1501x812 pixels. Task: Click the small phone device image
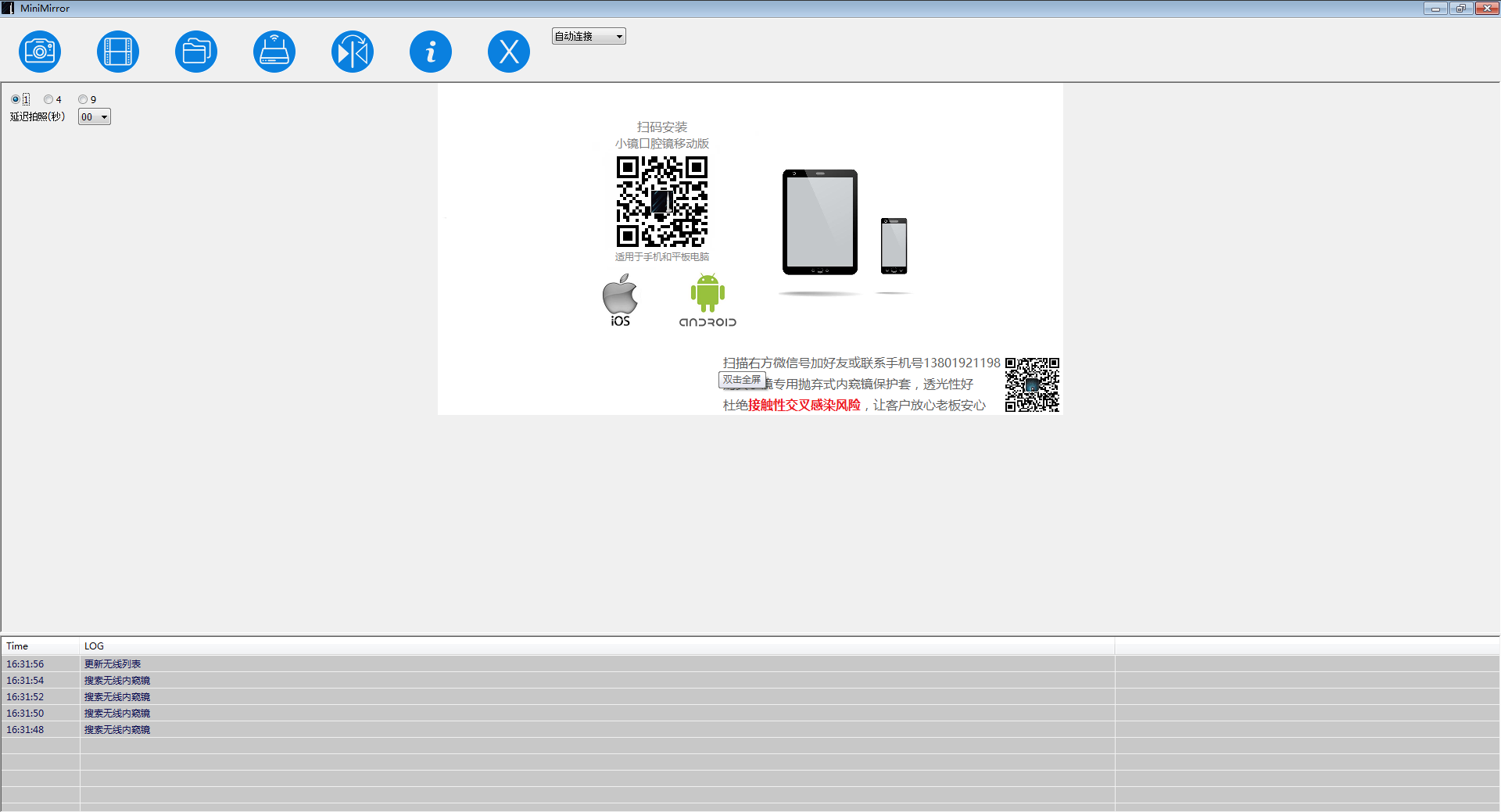click(894, 245)
